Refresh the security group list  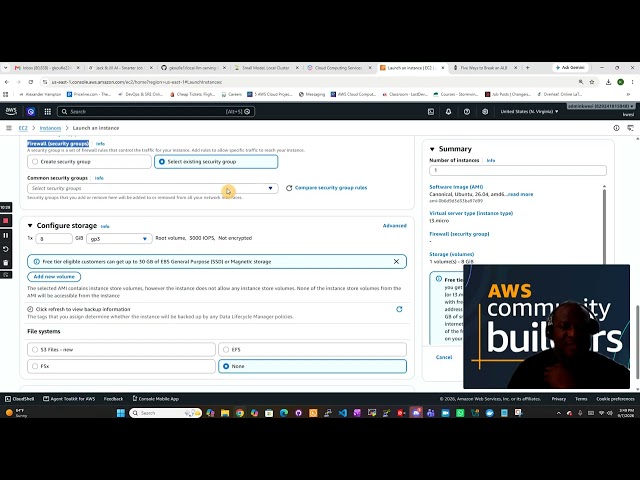tap(289, 188)
